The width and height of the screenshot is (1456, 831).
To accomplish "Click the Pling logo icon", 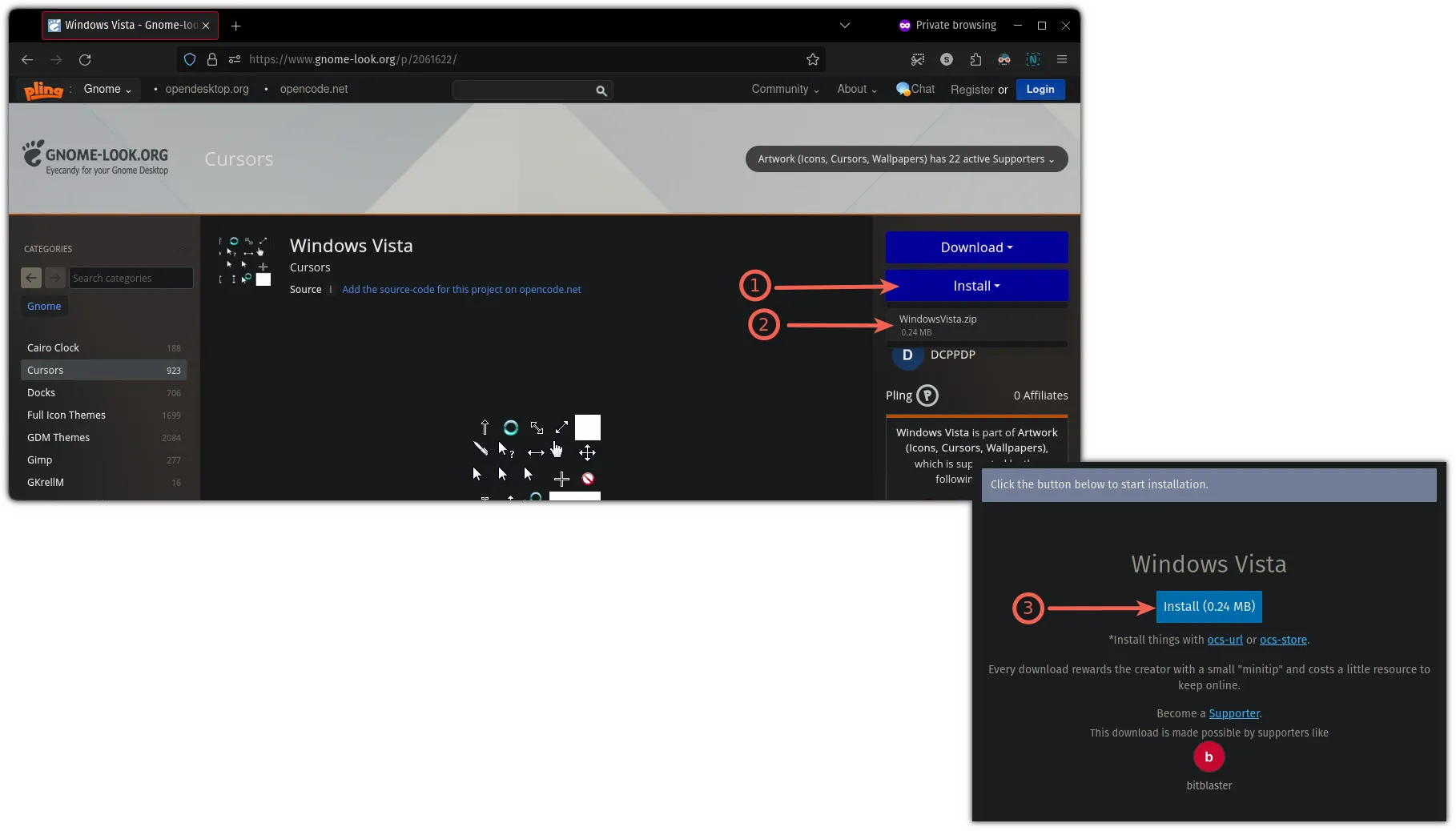I will pos(43,90).
